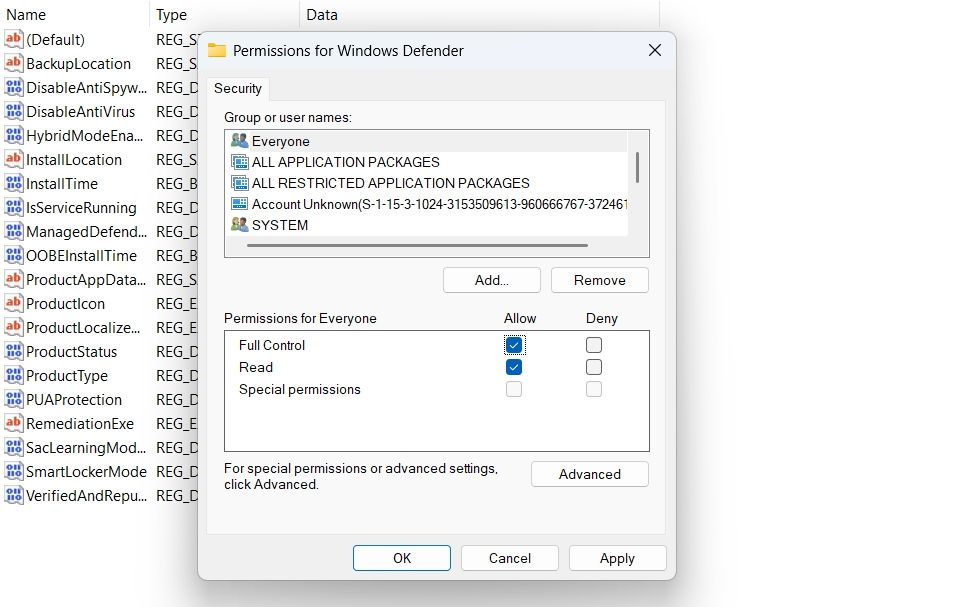Select the InstallLocation value name
This screenshot has height=607, width=954.
coord(74,160)
